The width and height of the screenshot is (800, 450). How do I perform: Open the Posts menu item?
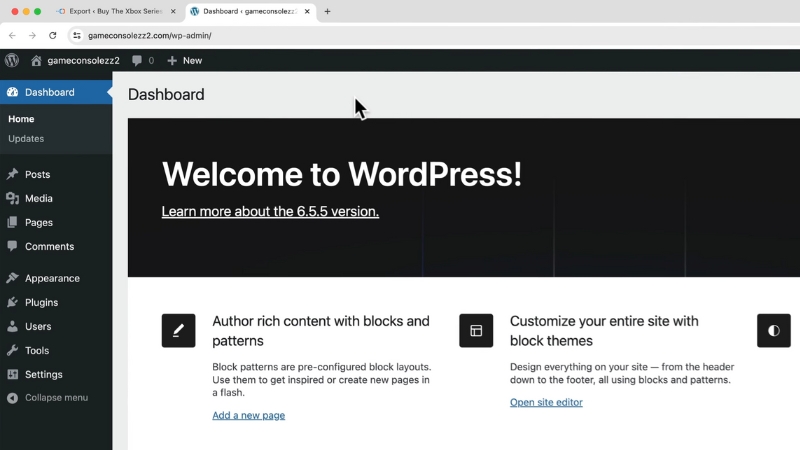(x=37, y=174)
